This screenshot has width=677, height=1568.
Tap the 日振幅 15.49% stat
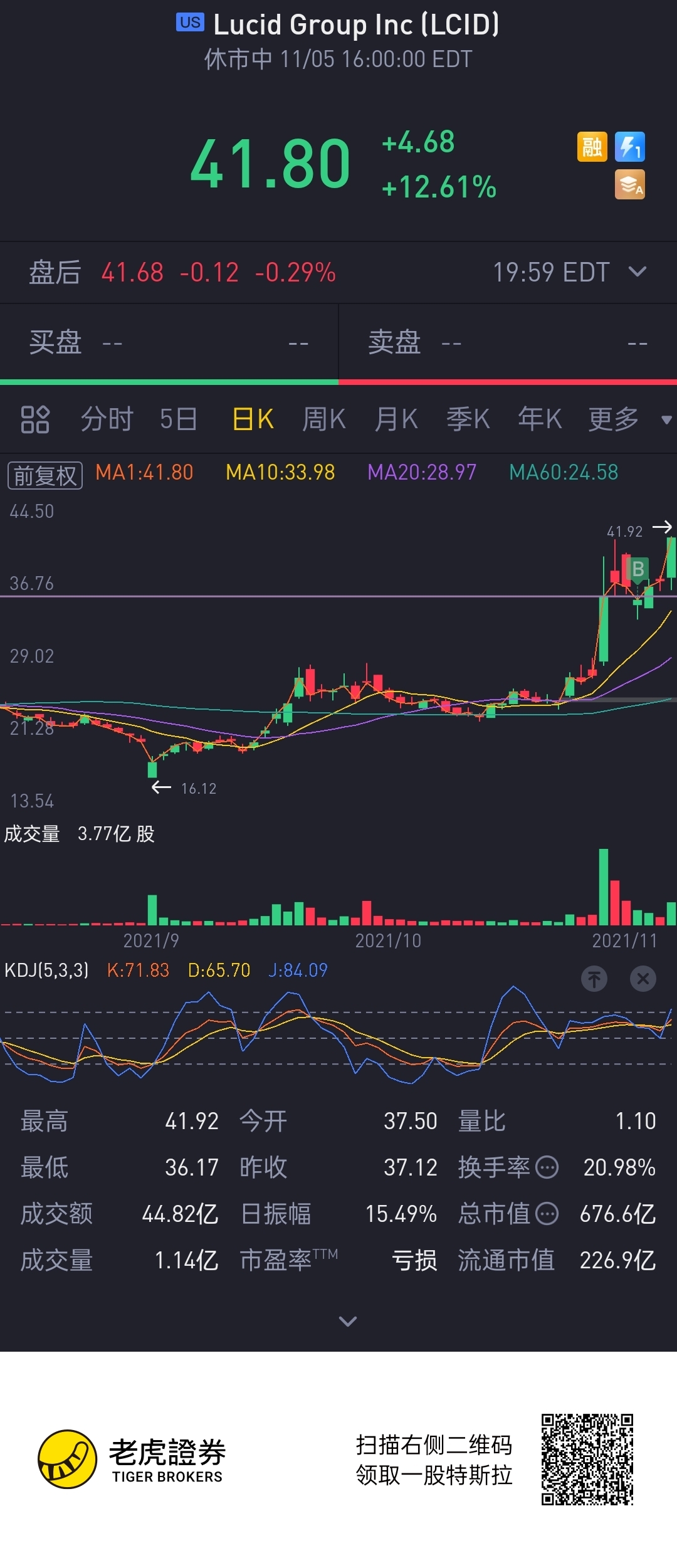coord(338,1214)
